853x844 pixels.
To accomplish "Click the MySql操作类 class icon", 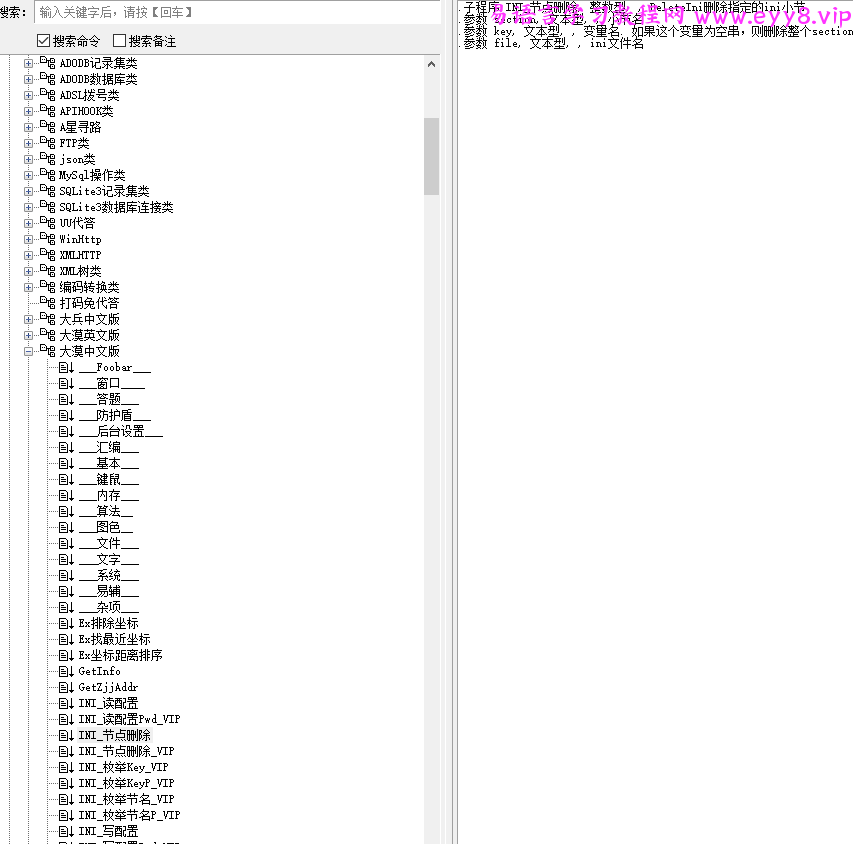I will coord(46,174).
